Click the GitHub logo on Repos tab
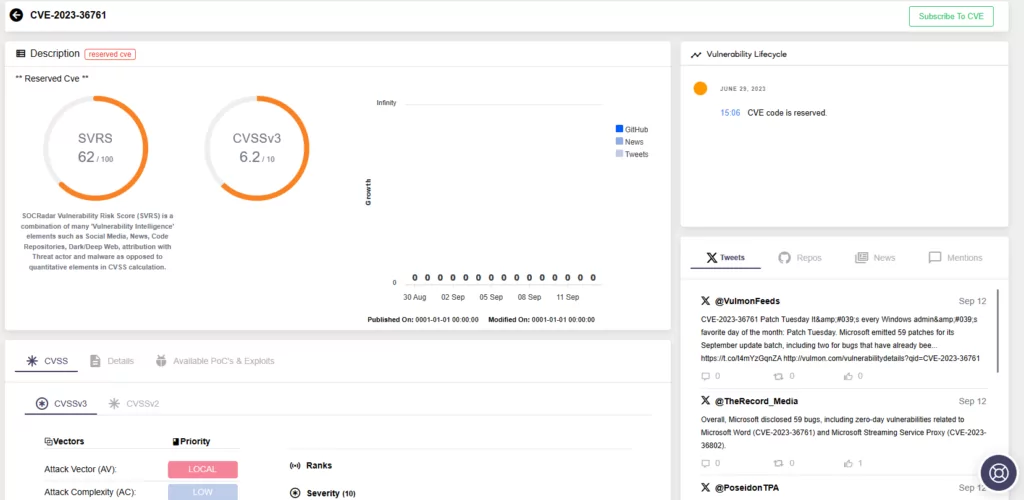Image resolution: width=1024 pixels, height=500 pixels. (x=784, y=258)
